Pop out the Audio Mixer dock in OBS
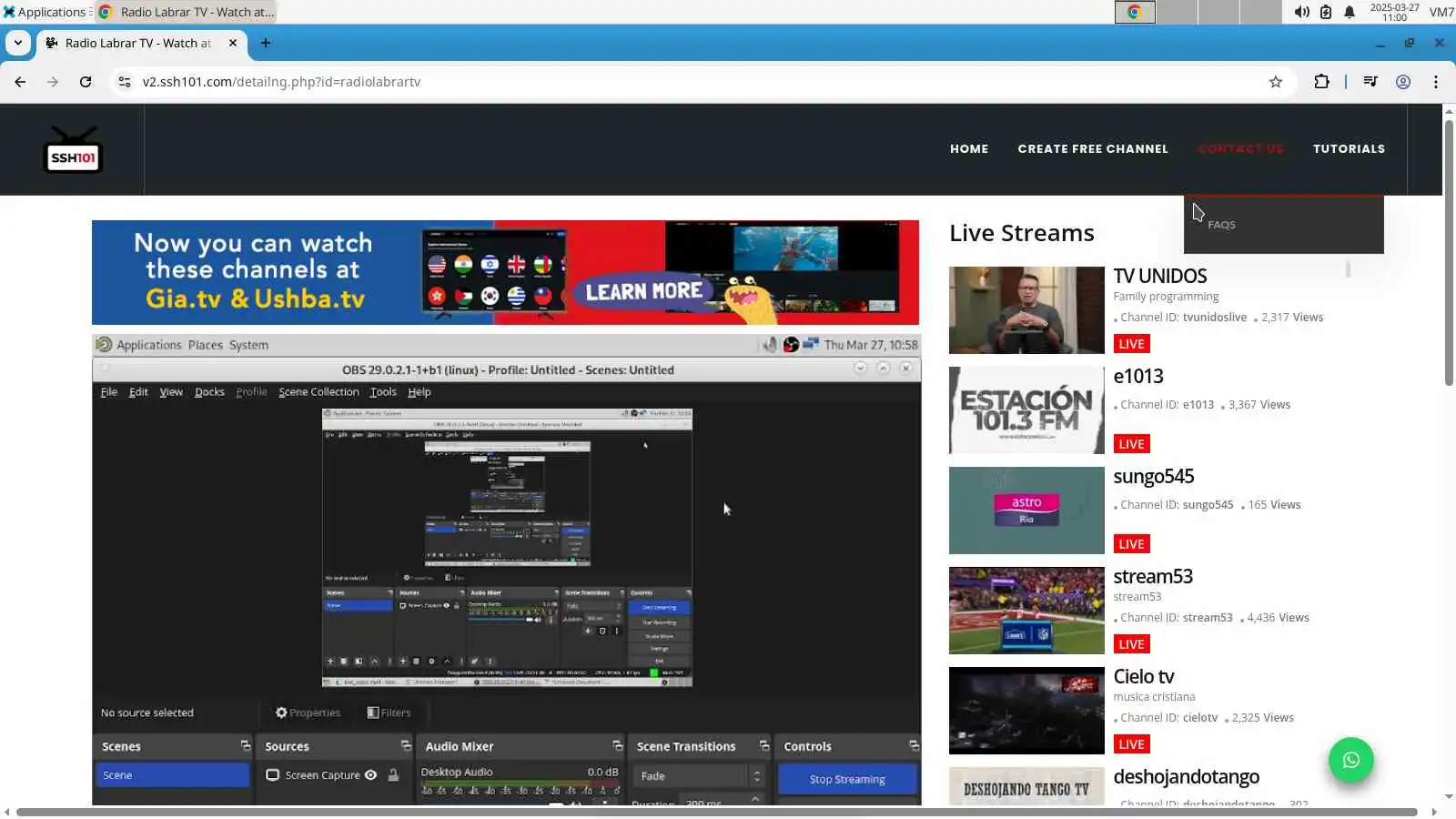 pos(618,746)
